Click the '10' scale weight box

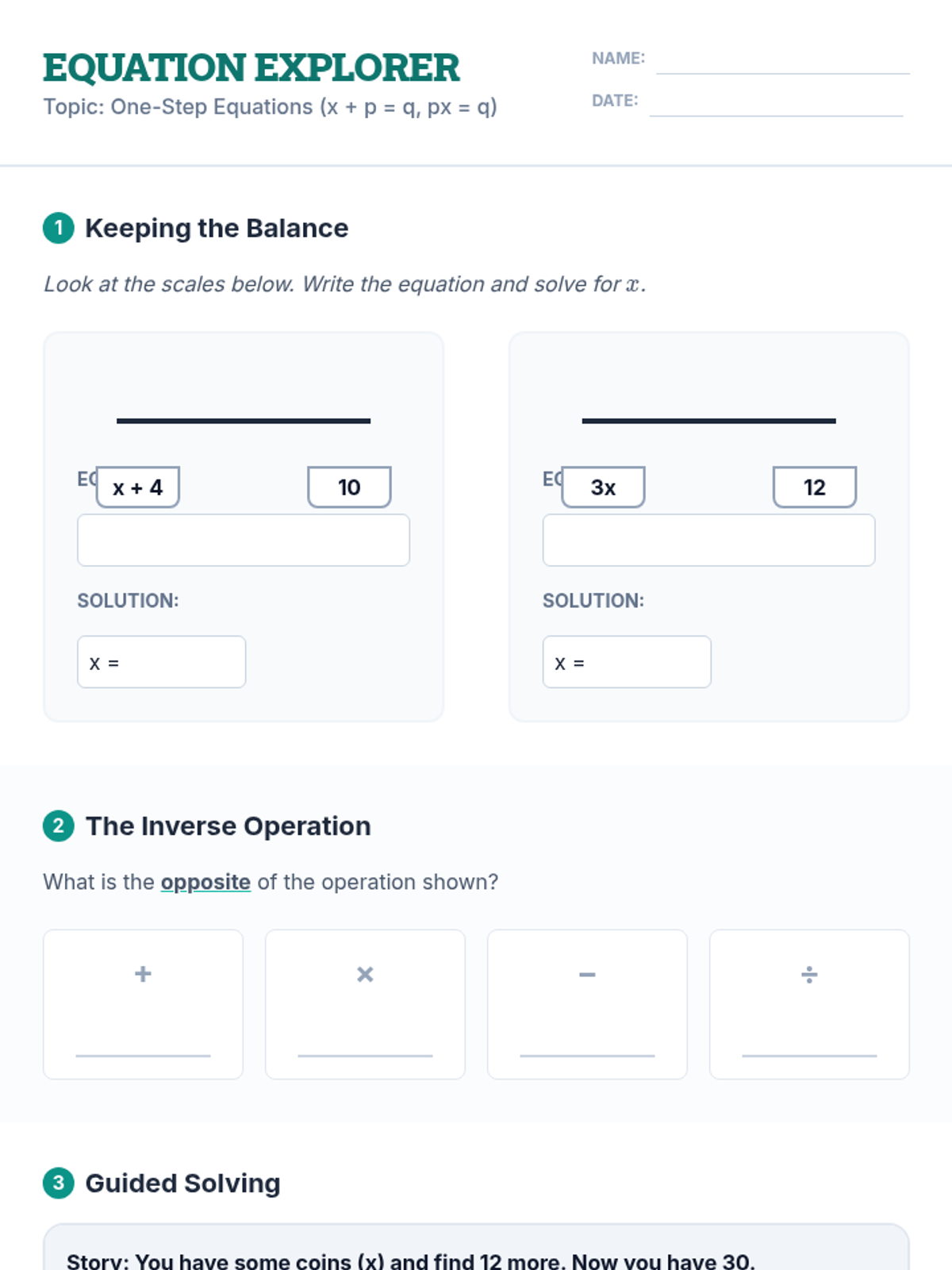(x=349, y=487)
